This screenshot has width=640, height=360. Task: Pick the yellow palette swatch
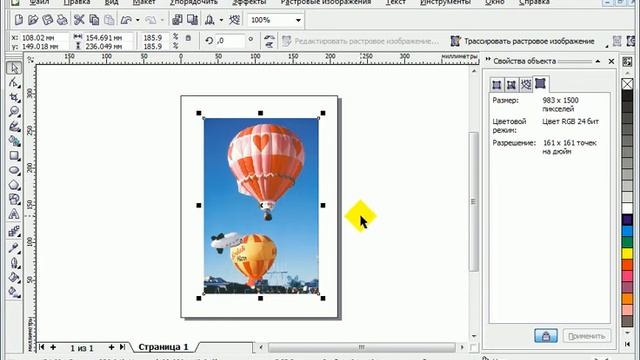click(x=627, y=253)
